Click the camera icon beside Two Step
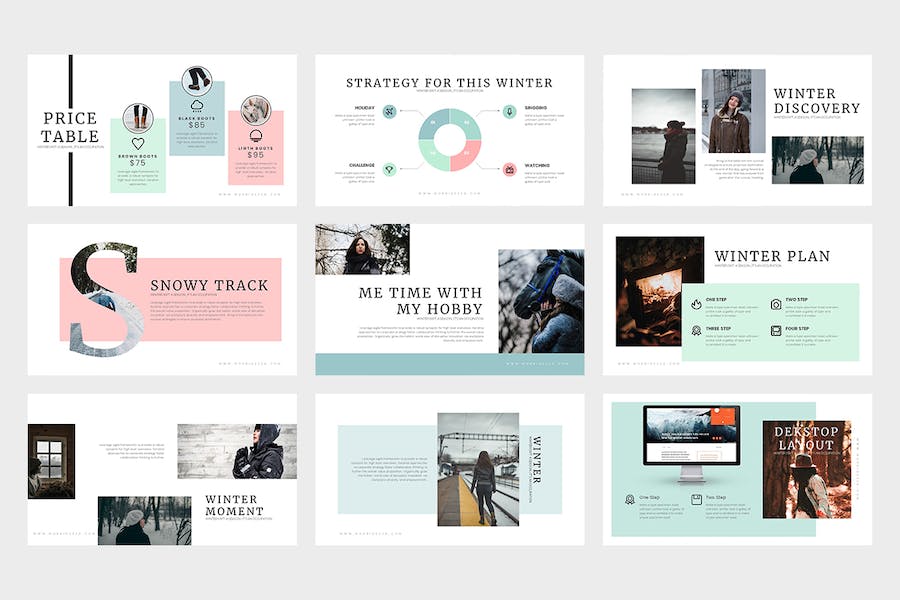Viewport: 900px width, 600px height. (775, 304)
